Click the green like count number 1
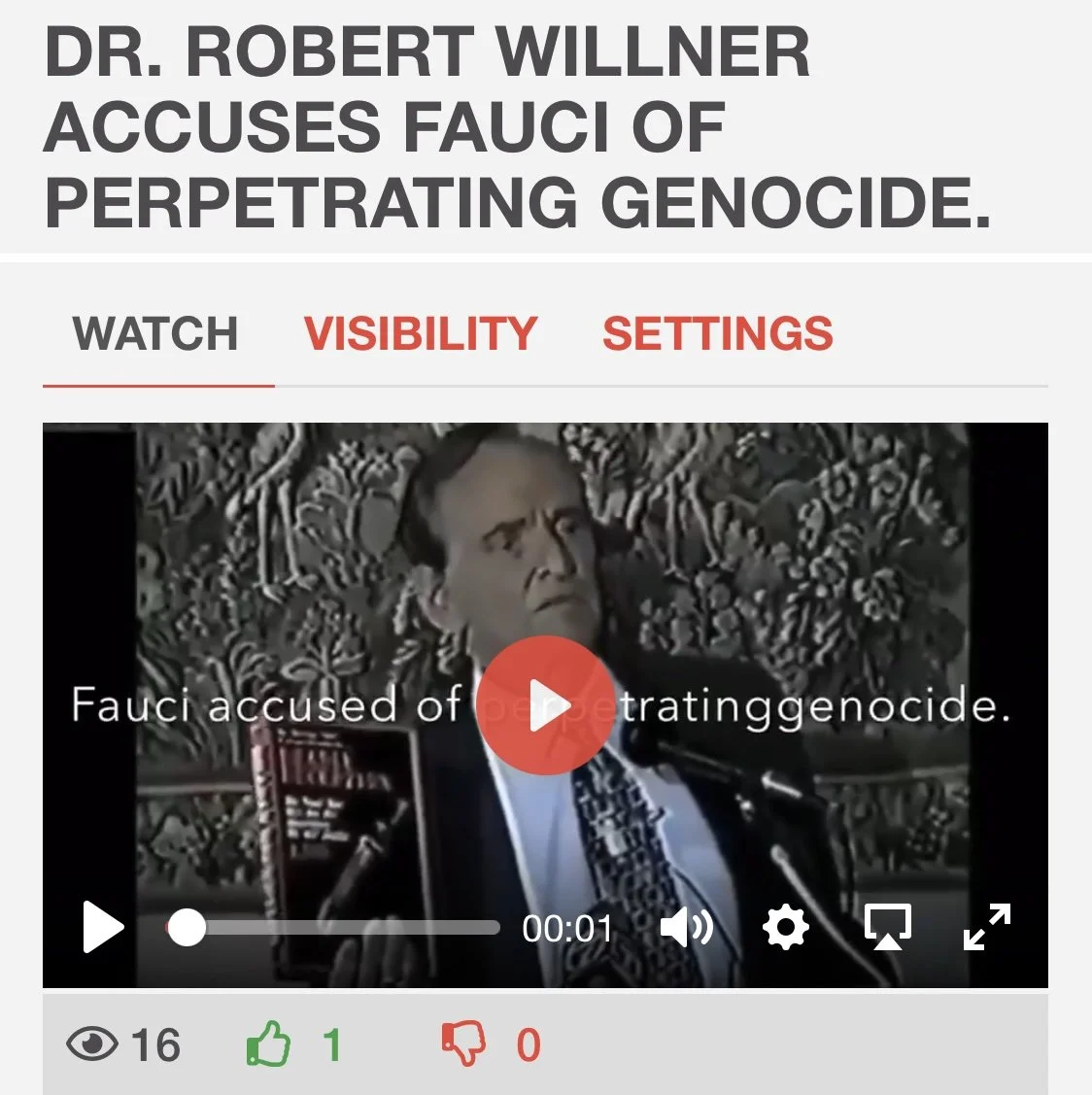 point(332,1044)
